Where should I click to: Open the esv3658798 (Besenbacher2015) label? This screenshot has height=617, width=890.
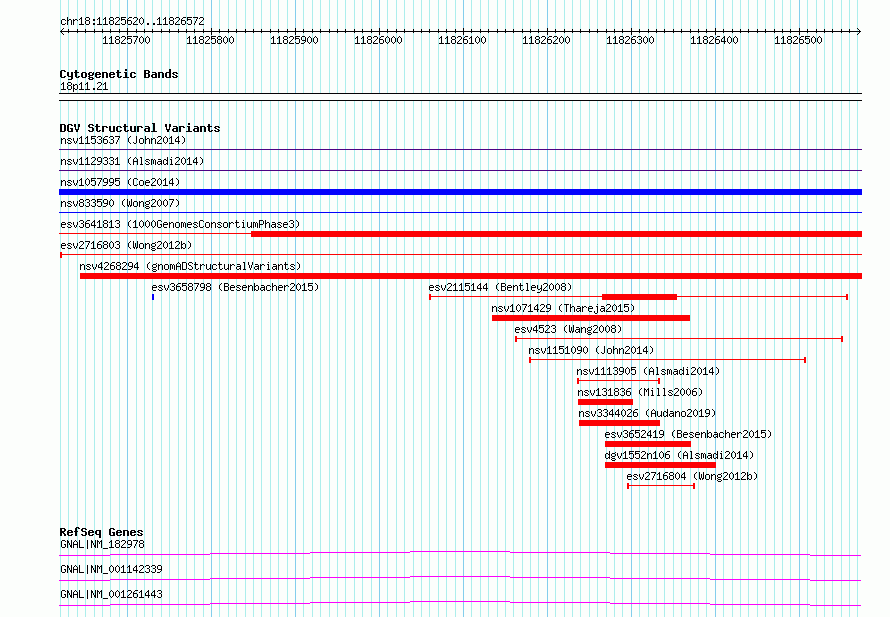pos(235,287)
